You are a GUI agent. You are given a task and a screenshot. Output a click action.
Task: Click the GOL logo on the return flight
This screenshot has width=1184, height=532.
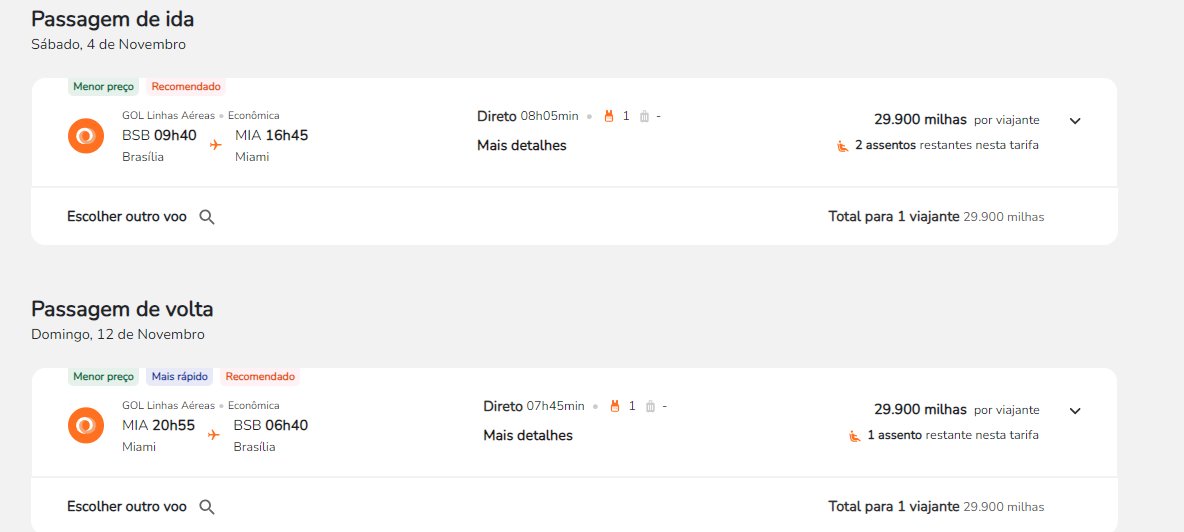pyautogui.click(x=86, y=426)
